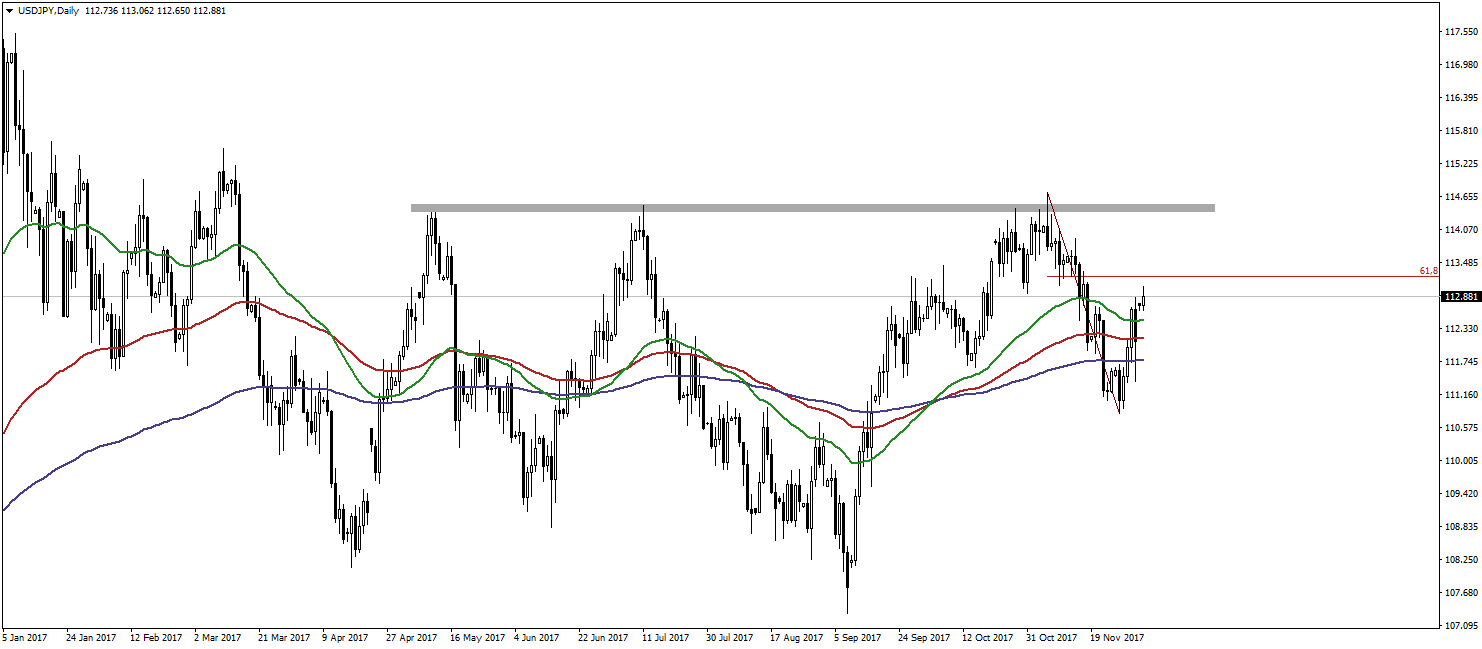Click the 107.680 price axis label

[1461, 593]
